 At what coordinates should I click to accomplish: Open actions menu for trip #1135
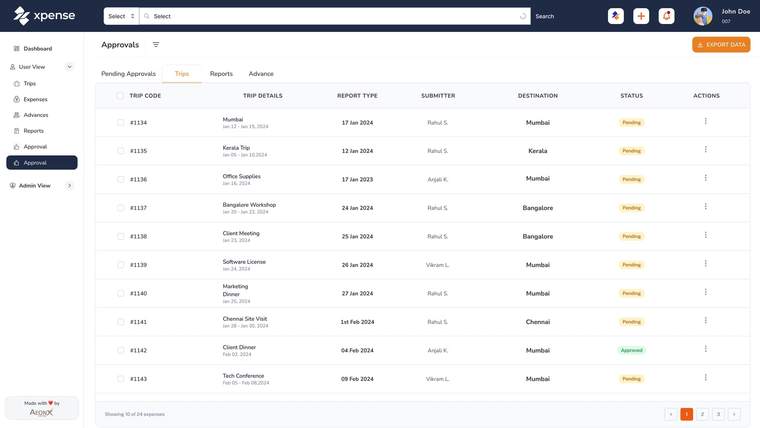[705, 149]
